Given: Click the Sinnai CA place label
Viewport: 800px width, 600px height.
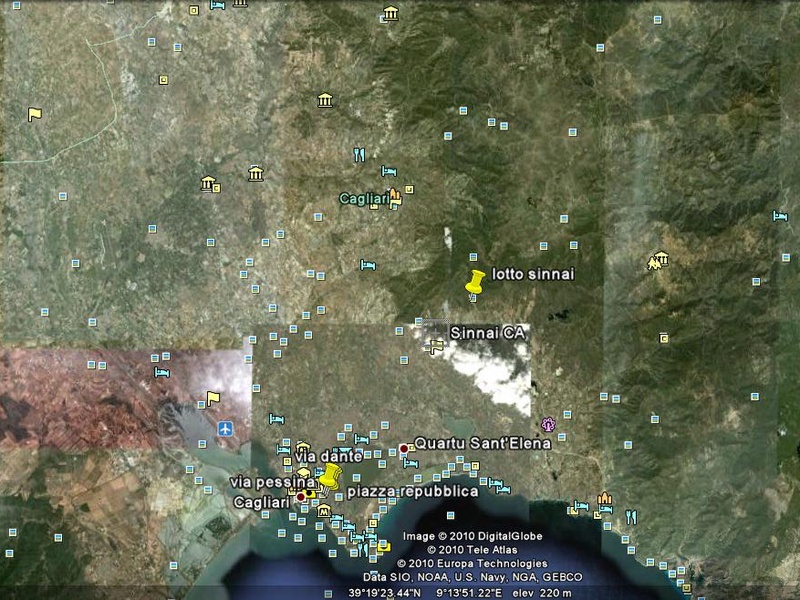Looking at the screenshot, I should click(x=487, y=331).
